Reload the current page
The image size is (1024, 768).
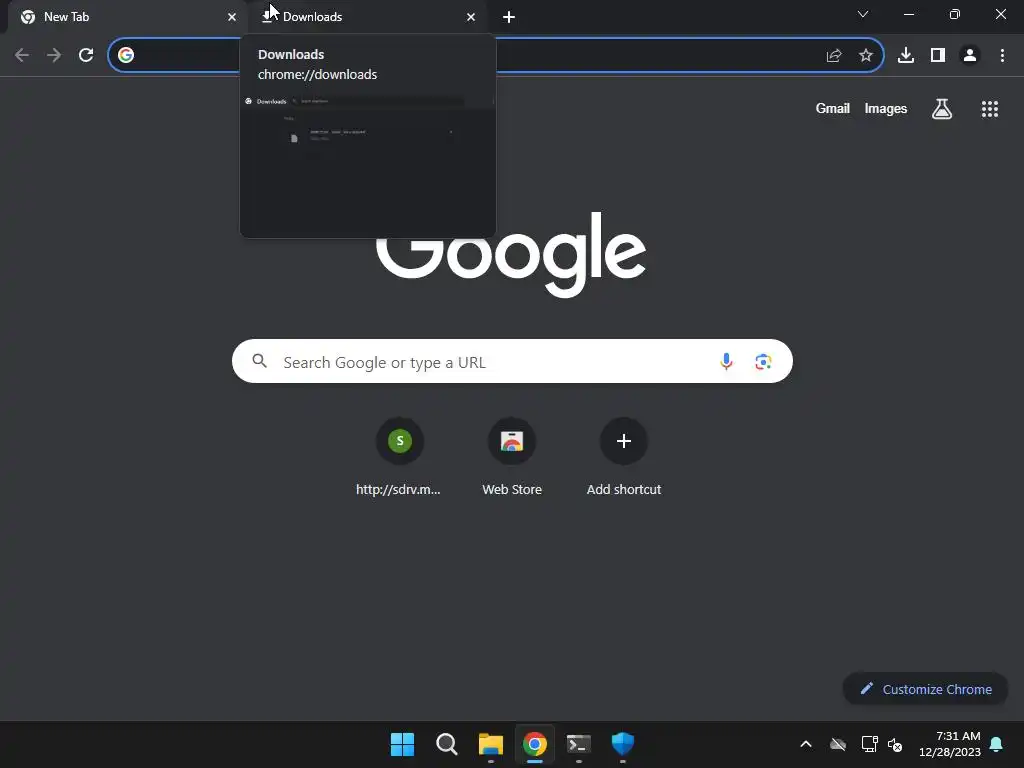(86, 55)
